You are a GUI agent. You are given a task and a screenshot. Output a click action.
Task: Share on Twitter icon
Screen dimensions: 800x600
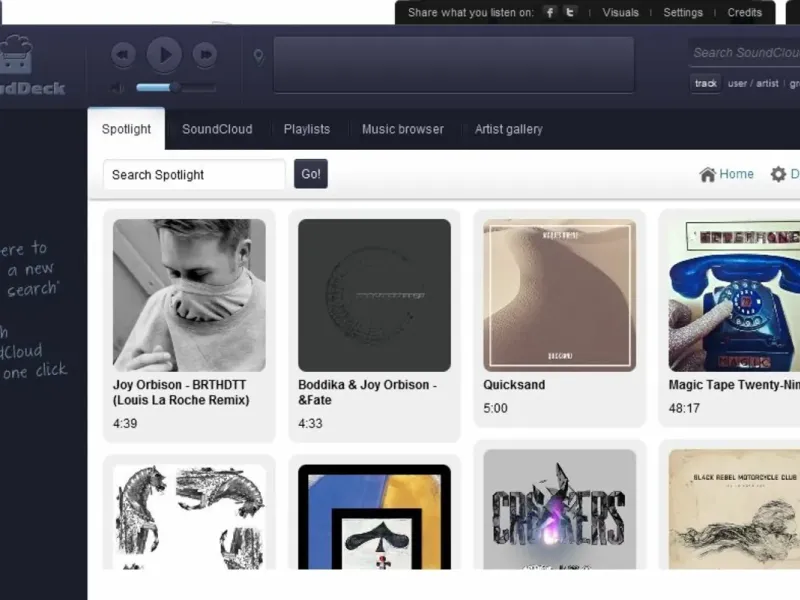point(570,12)
